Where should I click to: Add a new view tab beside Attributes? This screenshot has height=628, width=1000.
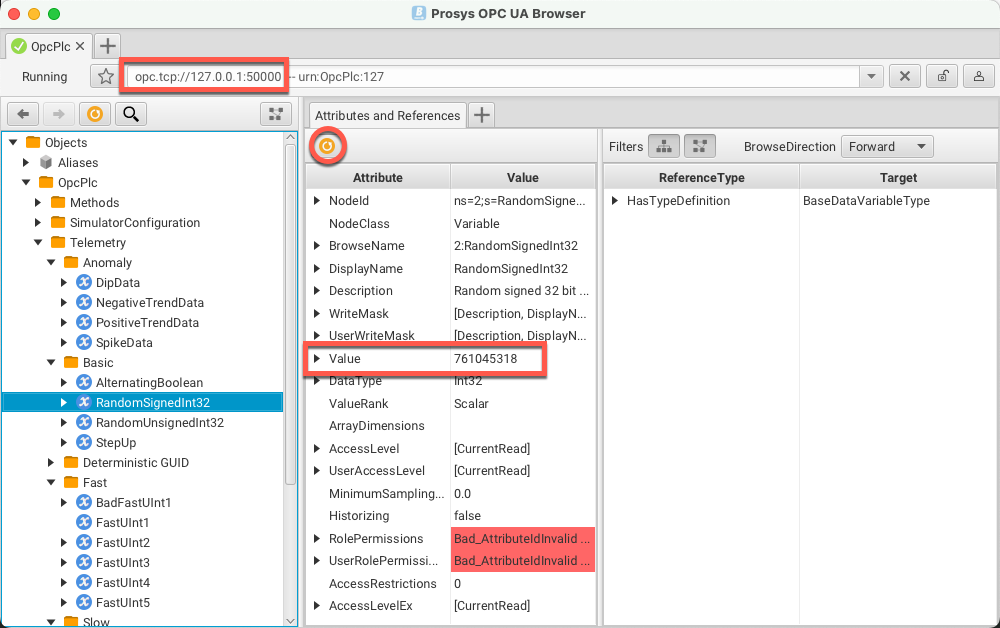click(482, 115)
